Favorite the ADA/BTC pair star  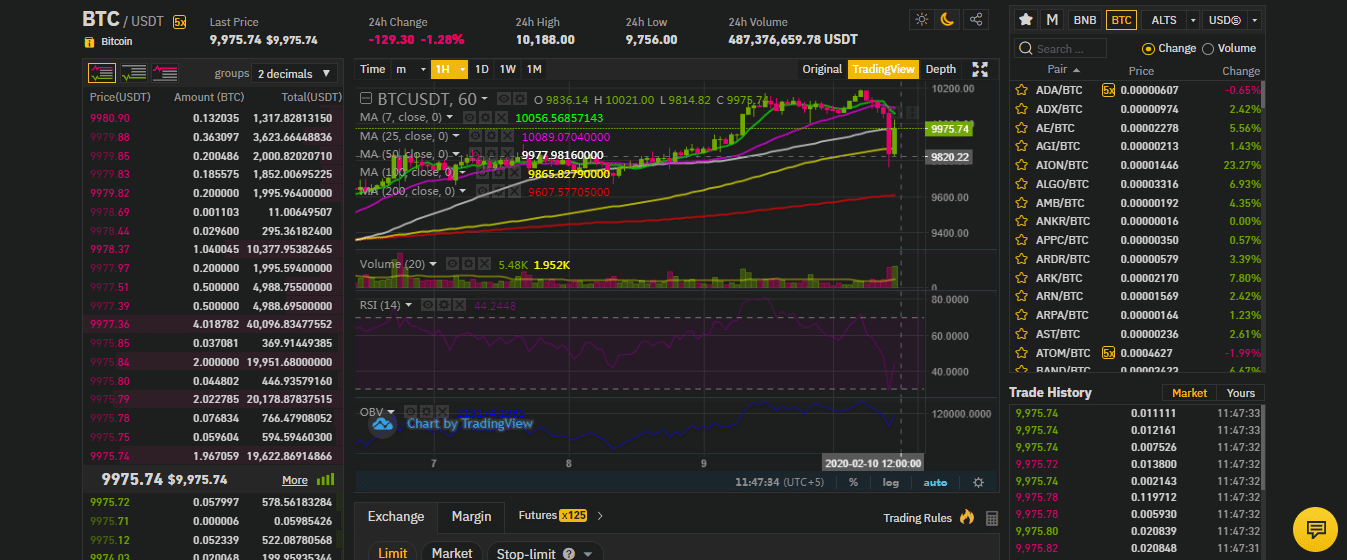pyautogui.click(x=1022, y=89)
